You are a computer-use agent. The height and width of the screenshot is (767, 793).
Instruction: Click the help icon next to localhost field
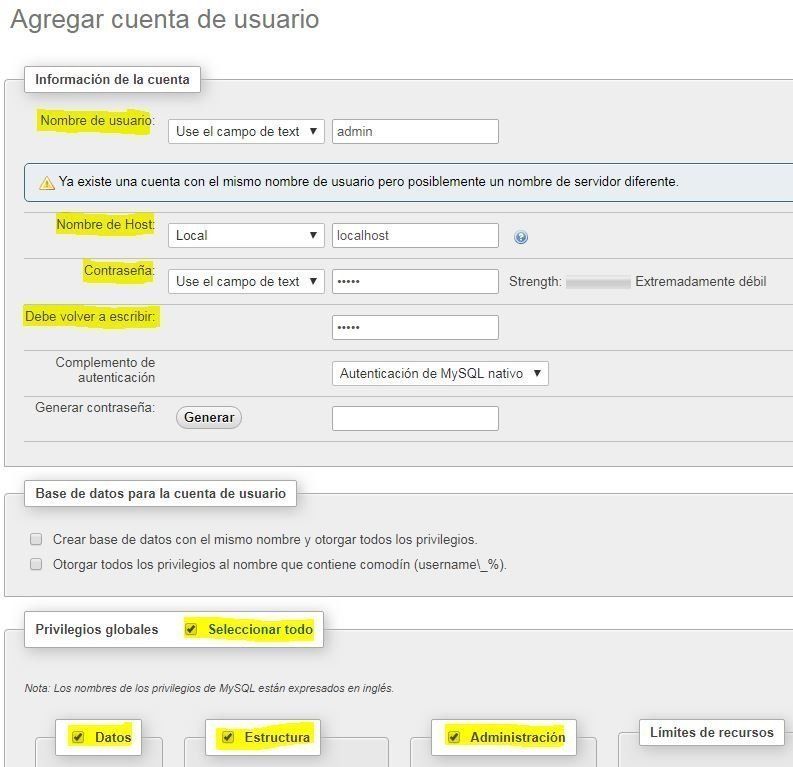[521, 237]
